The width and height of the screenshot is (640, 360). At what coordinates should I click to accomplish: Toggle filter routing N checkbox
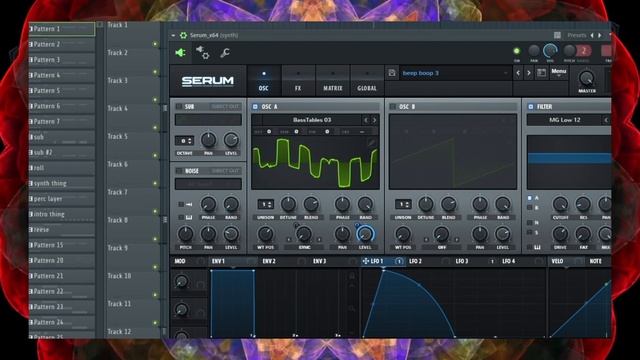(529, 223)
